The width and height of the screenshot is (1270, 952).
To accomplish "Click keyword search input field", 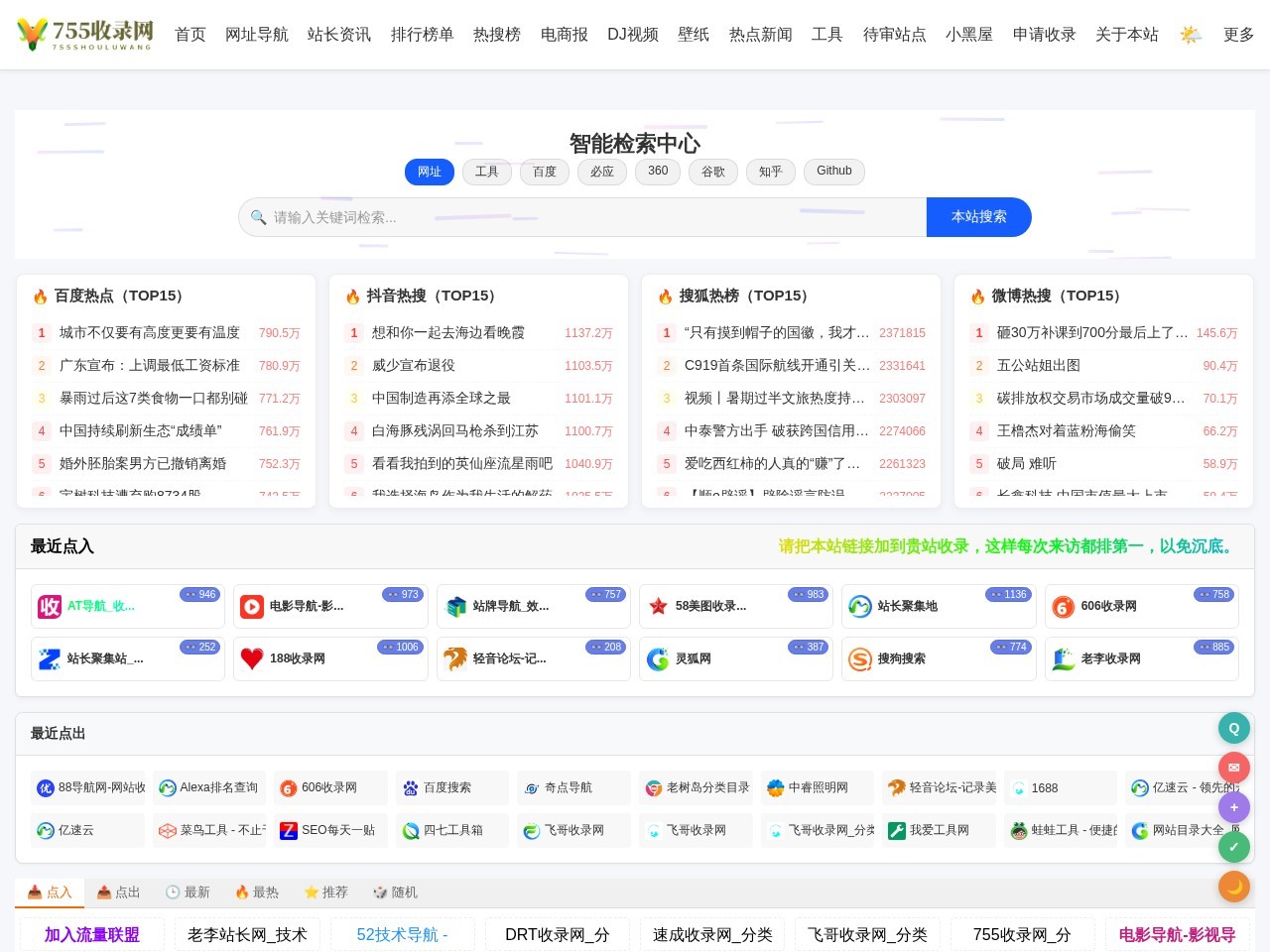I will tap(582, 217).
